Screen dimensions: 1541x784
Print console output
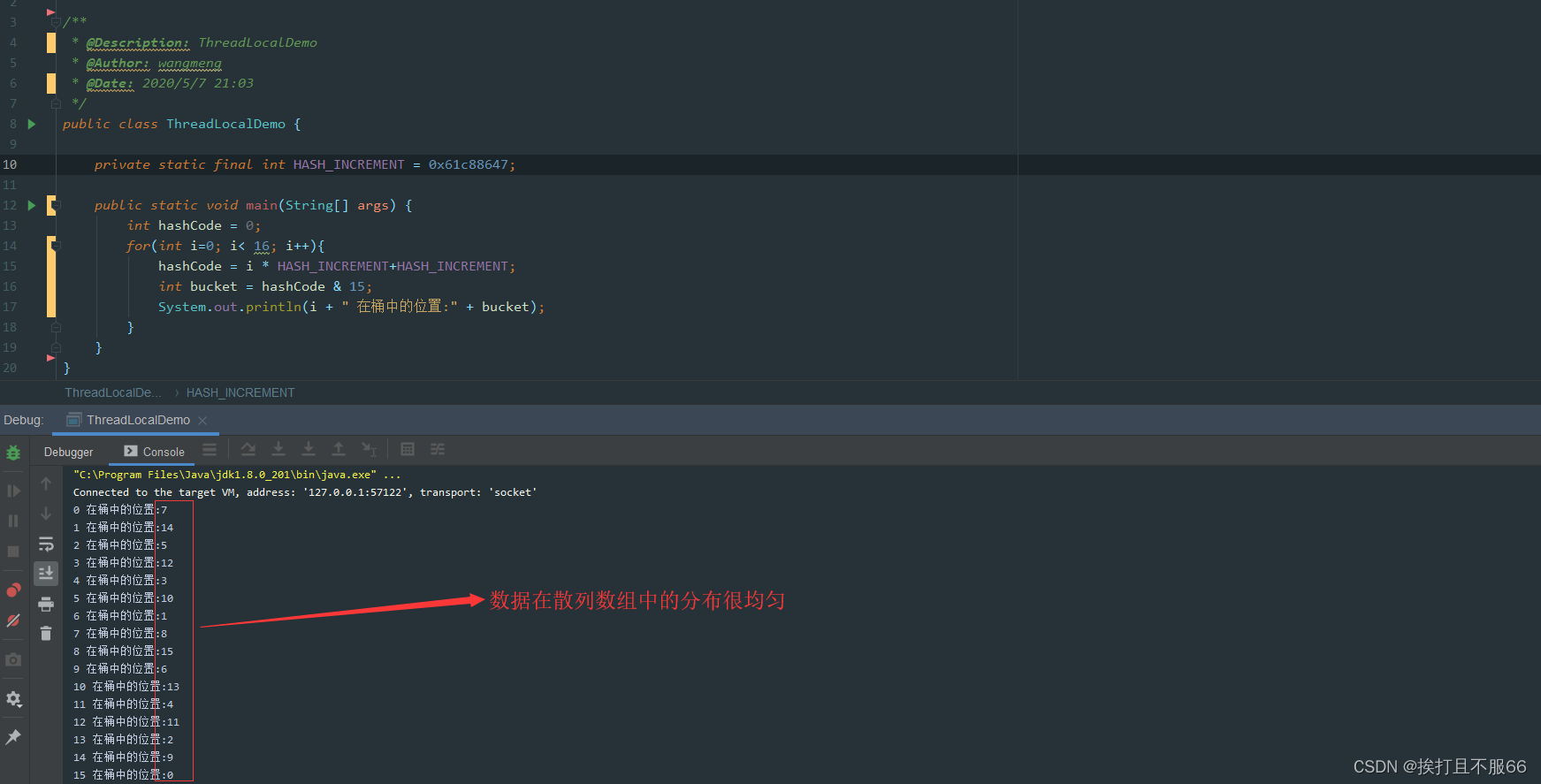(46, 604)
